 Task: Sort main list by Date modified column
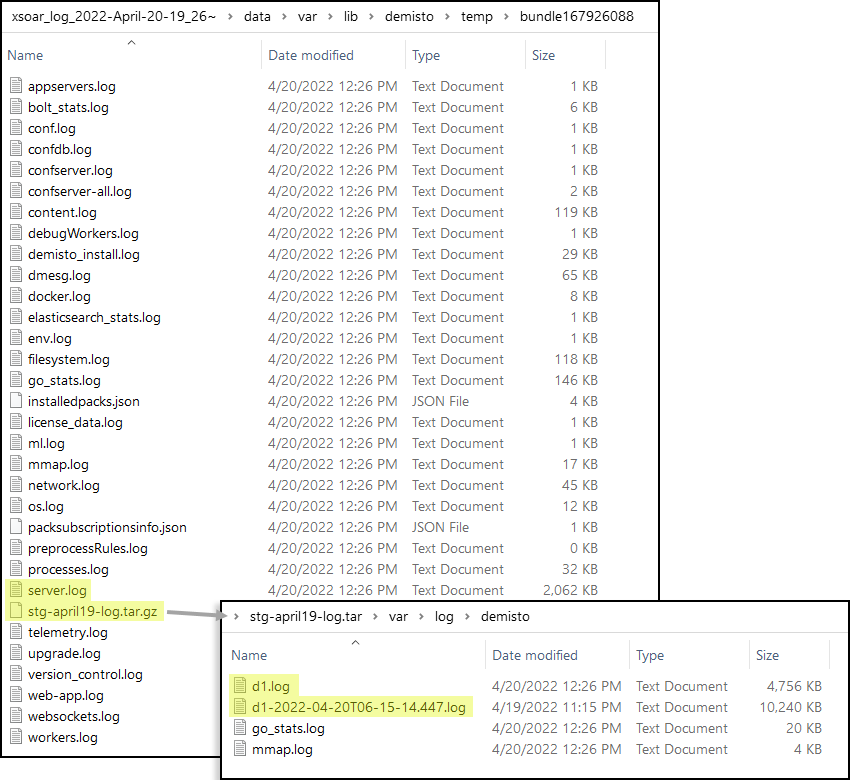click(x=310, y=55)
